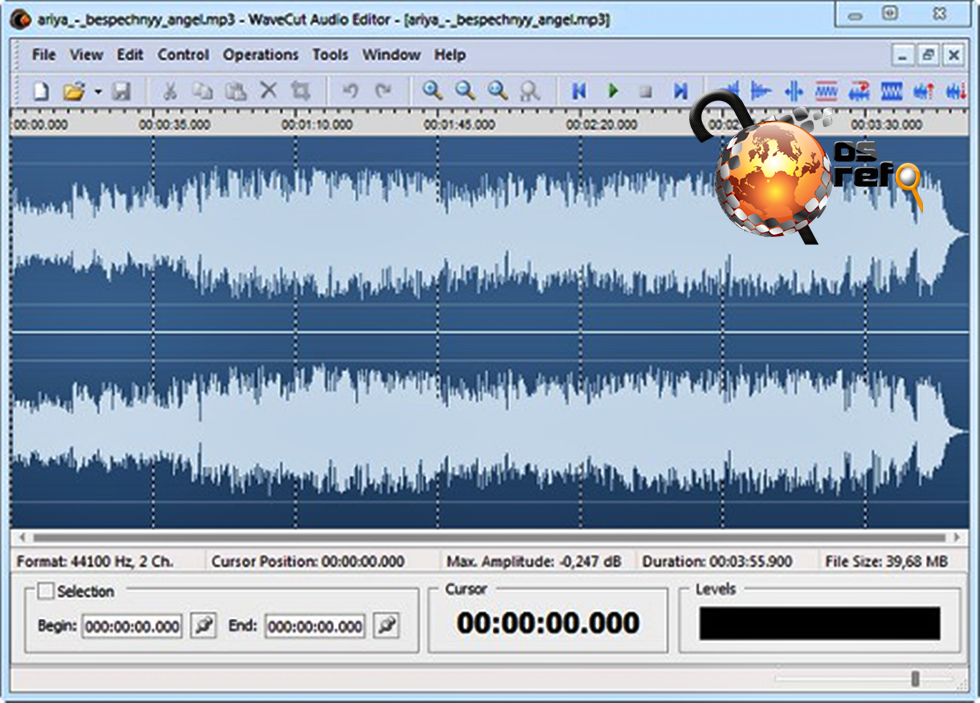This screenshot has width=980, height=703.
Task: Click the waveform icon with red arrow
Action: 859,91
